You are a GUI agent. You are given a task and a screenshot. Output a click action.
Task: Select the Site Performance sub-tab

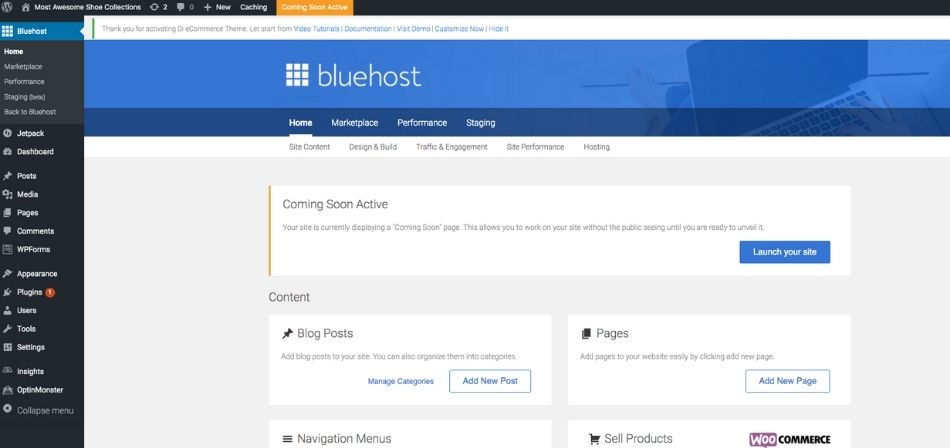[535, 147]
